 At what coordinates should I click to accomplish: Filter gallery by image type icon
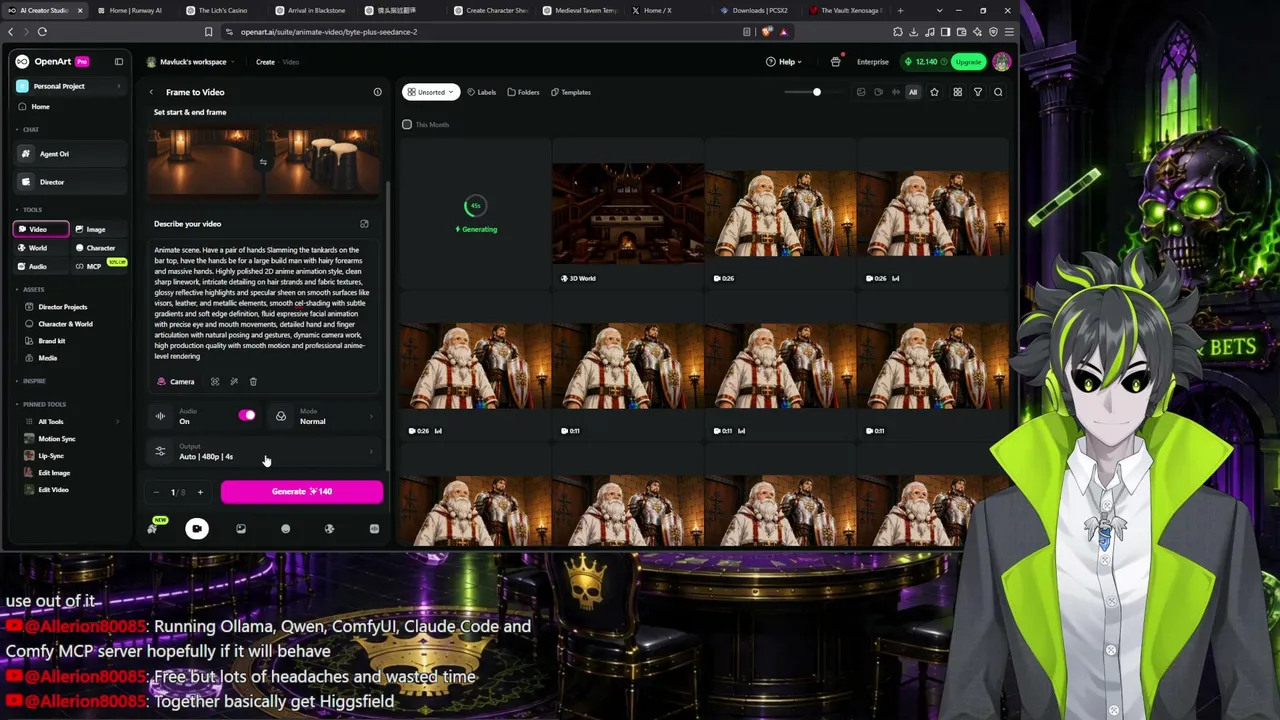click(861, 92)
